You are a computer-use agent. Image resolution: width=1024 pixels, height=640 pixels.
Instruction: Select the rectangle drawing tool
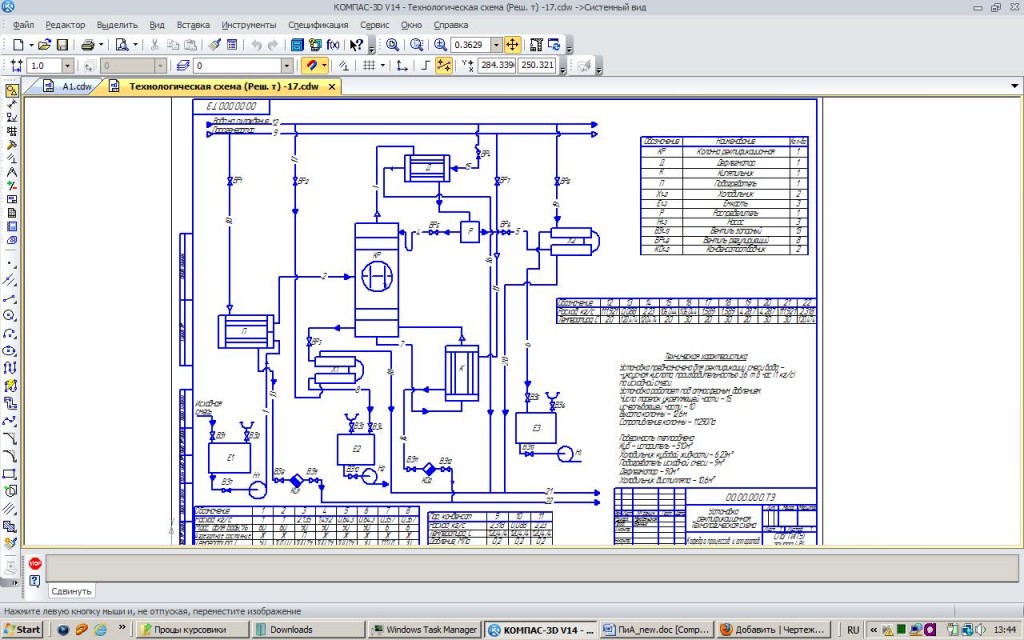[11, 473]
